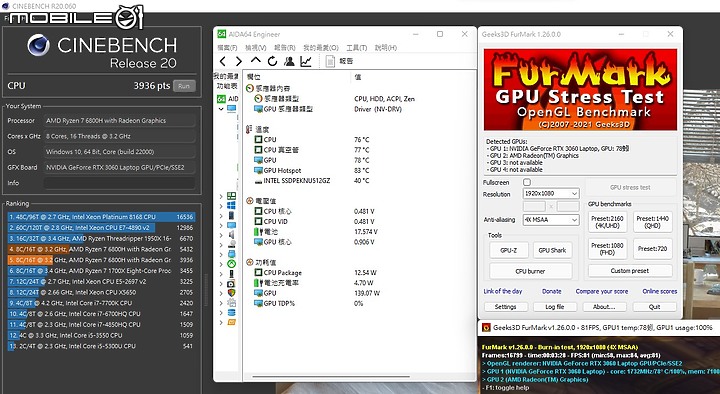
Task: Select the security shield icon in tree
Action: (x=231, y=293)
